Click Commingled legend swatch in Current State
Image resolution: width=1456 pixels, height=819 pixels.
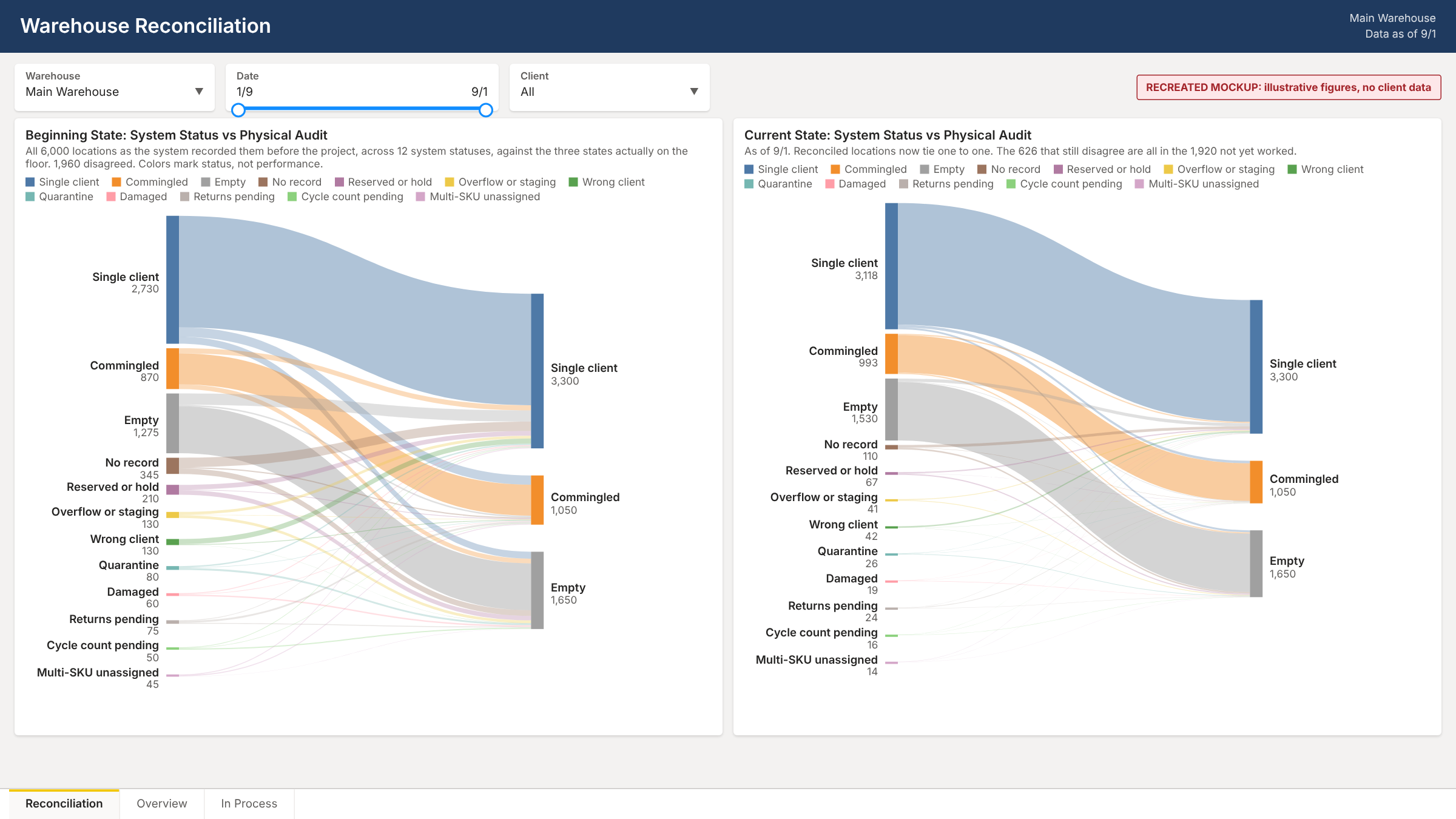[835, 169]
